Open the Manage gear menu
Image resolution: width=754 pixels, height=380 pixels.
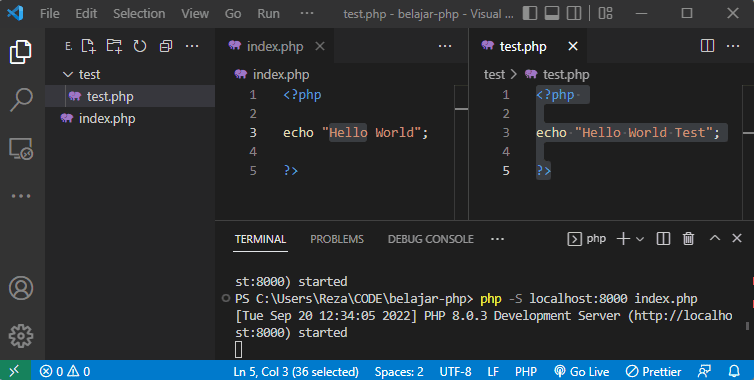21,336
